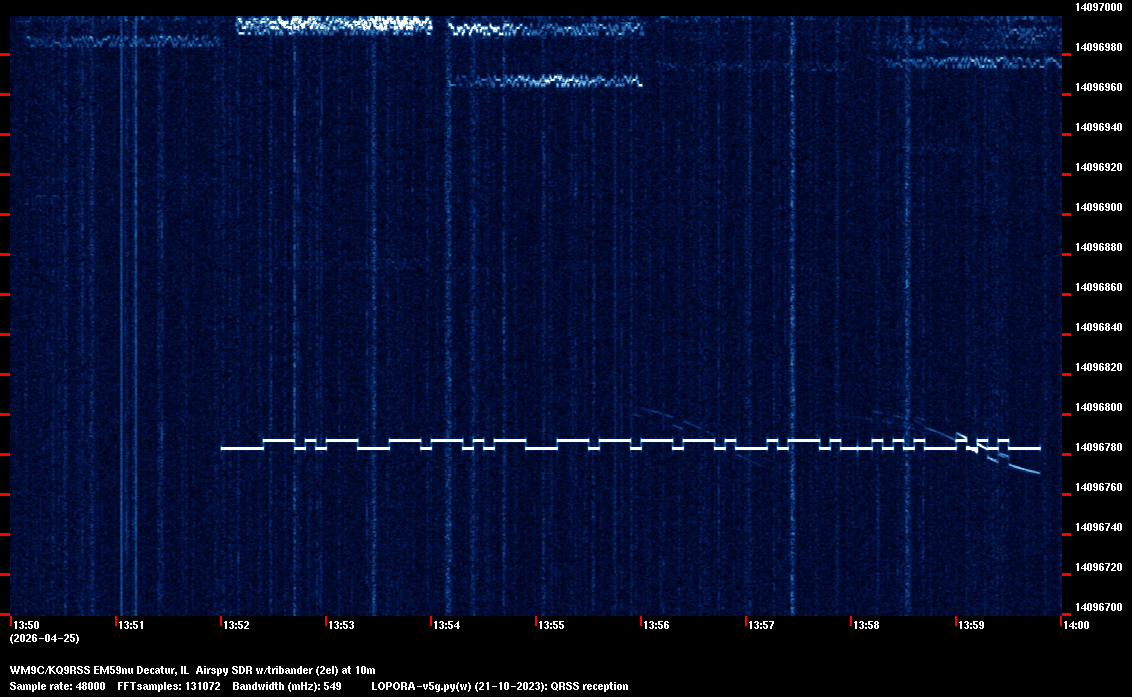The image size is (1132, 697).
Task: Select the 13:54 time marker label
Action: pyautogui.click(x=447, y=626)
